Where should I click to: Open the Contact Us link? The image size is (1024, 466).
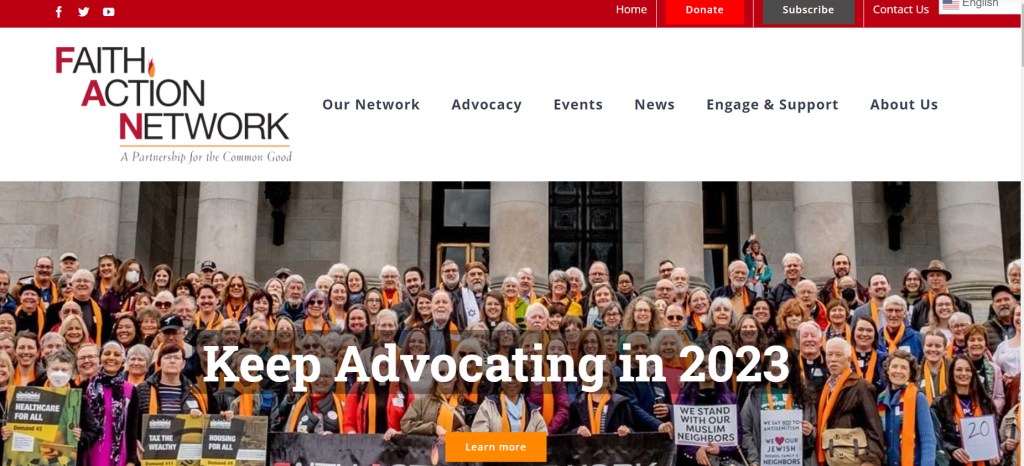click(x=901, y=10)
